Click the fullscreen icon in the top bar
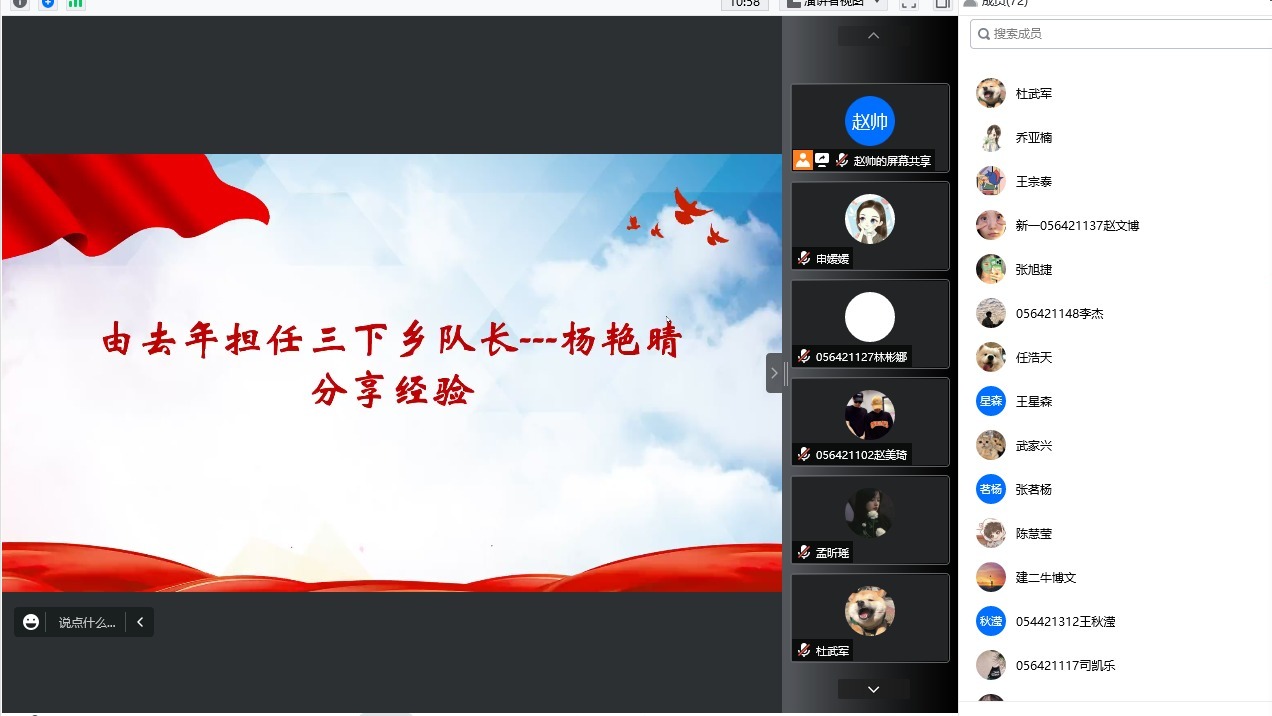This screenshot has height=716, width=1272. 908,4
